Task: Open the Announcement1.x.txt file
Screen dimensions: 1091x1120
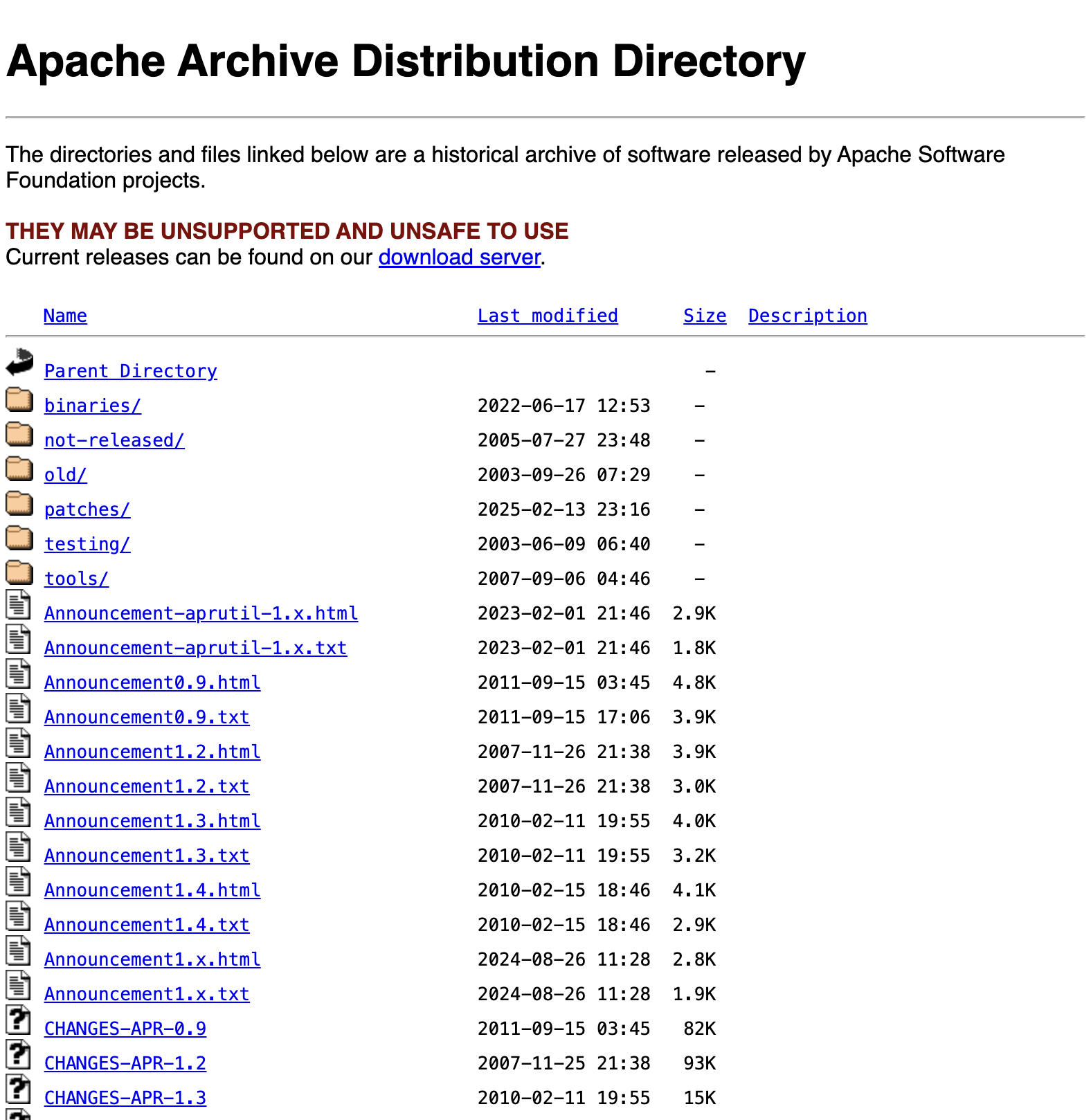Action: tap(147, 994)
